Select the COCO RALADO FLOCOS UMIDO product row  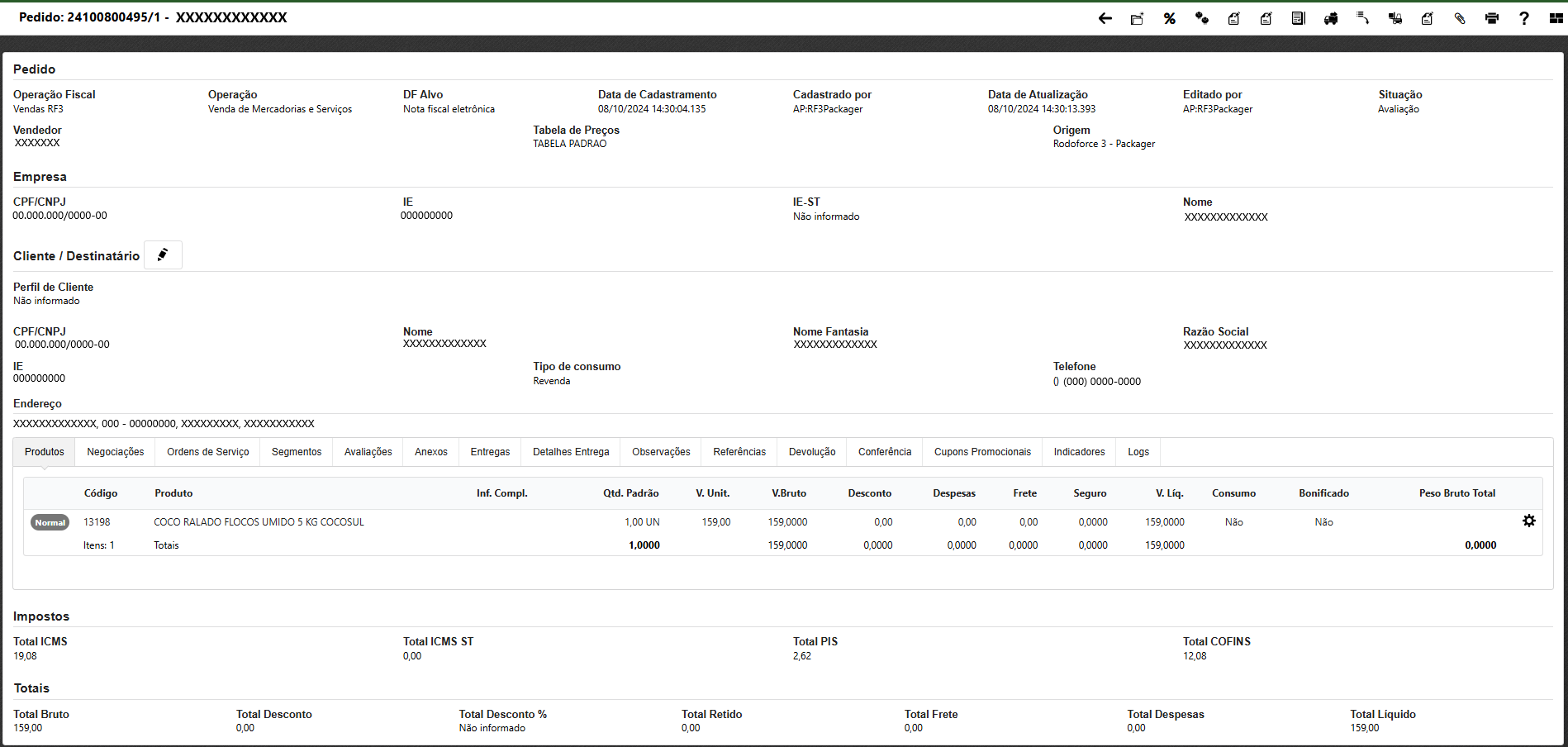(x=259, y=522)
